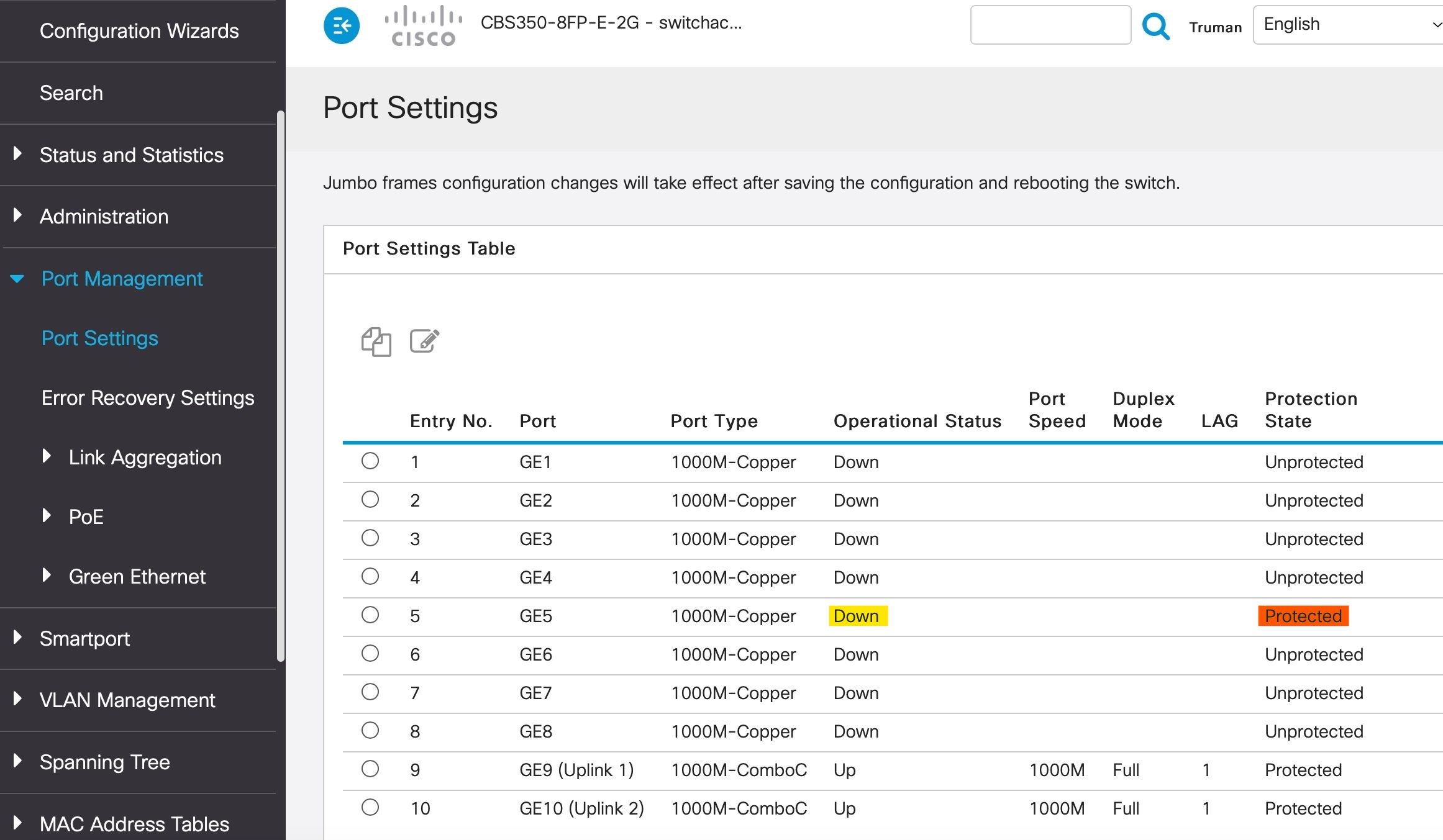This screenshot has width=1443, height=840.
Task: Click the Cisco logo
Action: (424, 25)
